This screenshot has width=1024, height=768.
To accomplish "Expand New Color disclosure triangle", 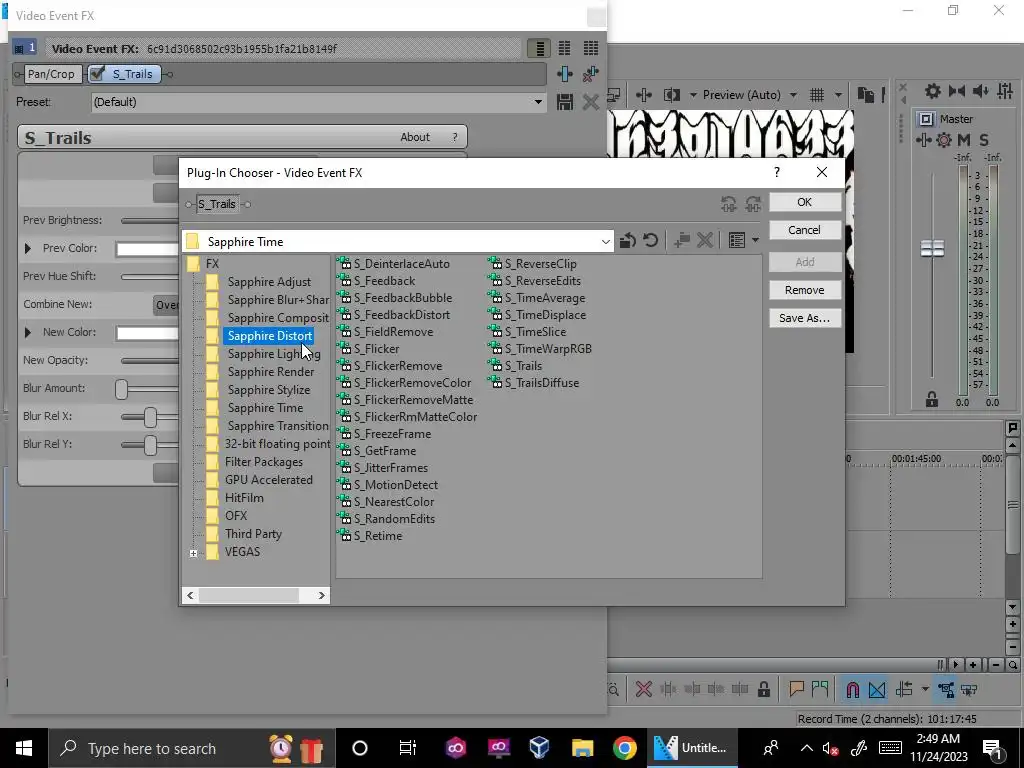I will 27,332.
